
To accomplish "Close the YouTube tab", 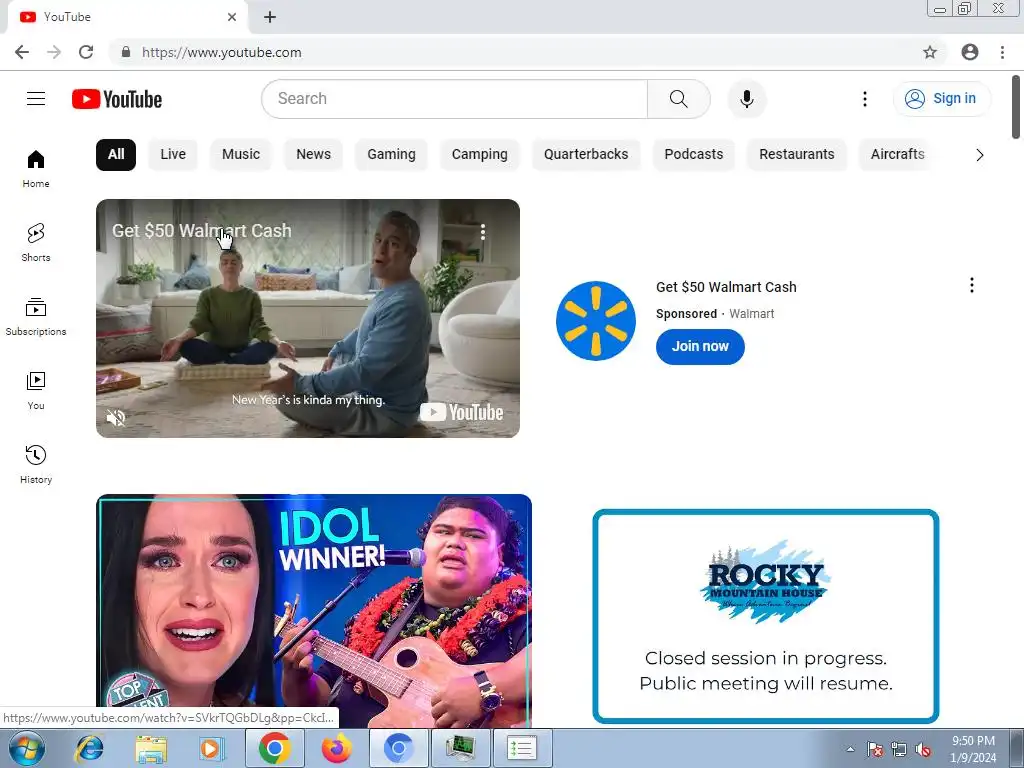I will click(x=232, y=17).
